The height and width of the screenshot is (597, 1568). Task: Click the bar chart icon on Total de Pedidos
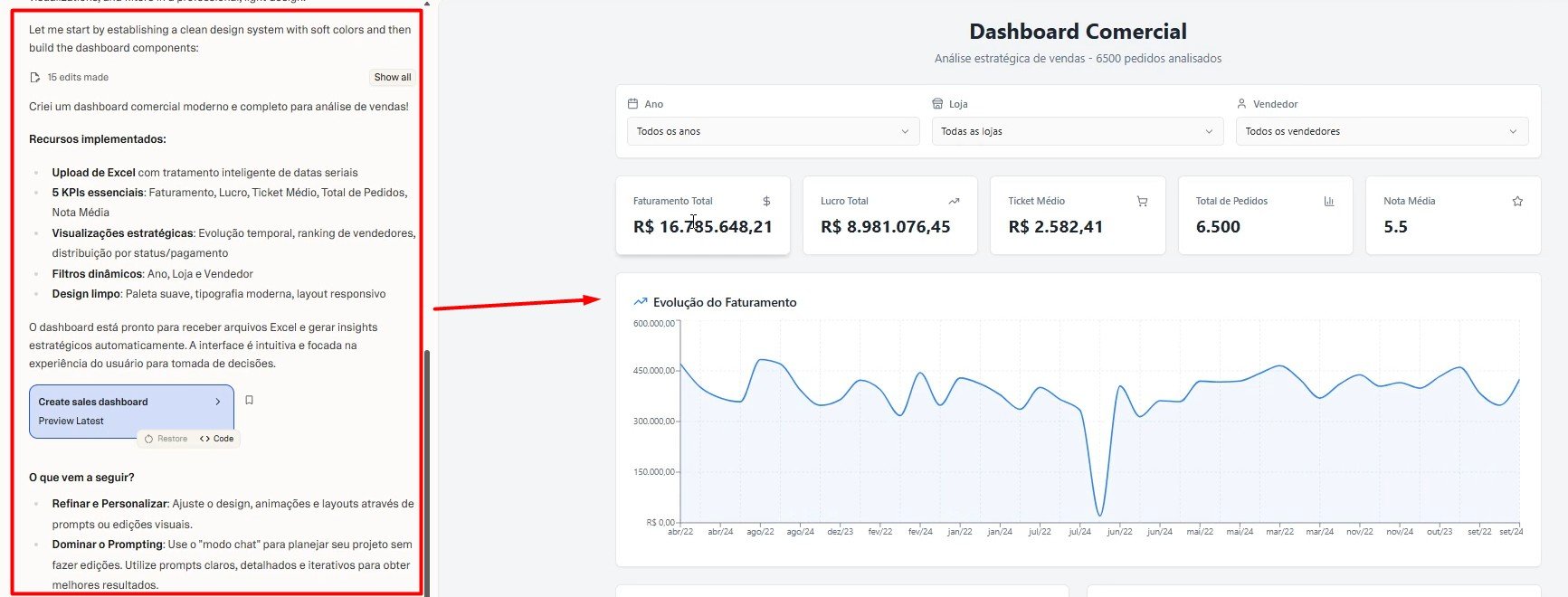[x=1329, y=202]
